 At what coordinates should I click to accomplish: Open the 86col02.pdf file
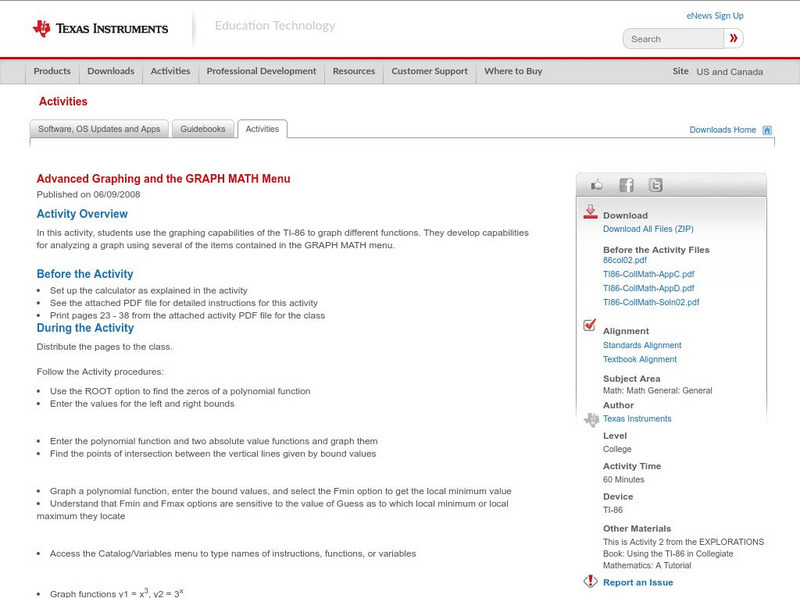pyautogui.click(x=624, y=260)
